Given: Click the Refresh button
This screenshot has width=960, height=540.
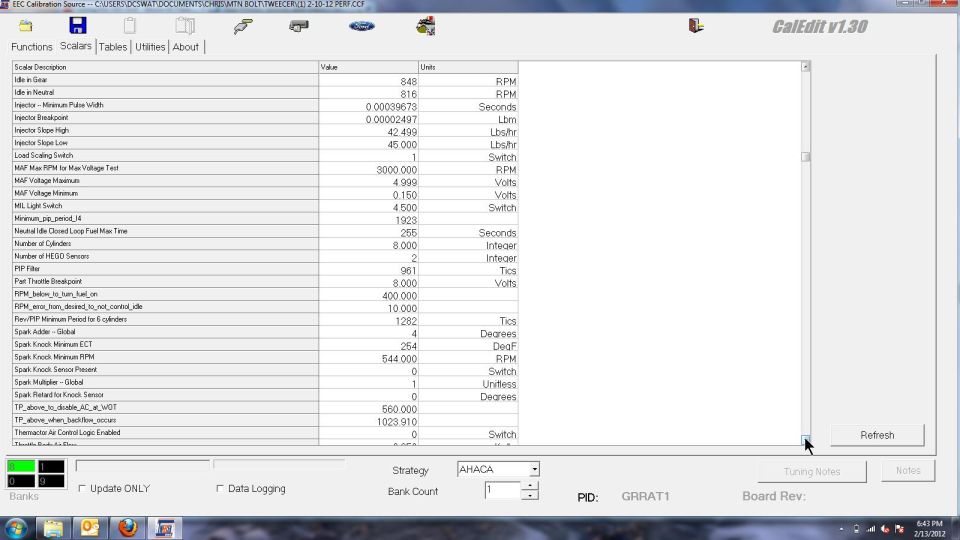Looking at the screenshot, I should coord(877,435).
